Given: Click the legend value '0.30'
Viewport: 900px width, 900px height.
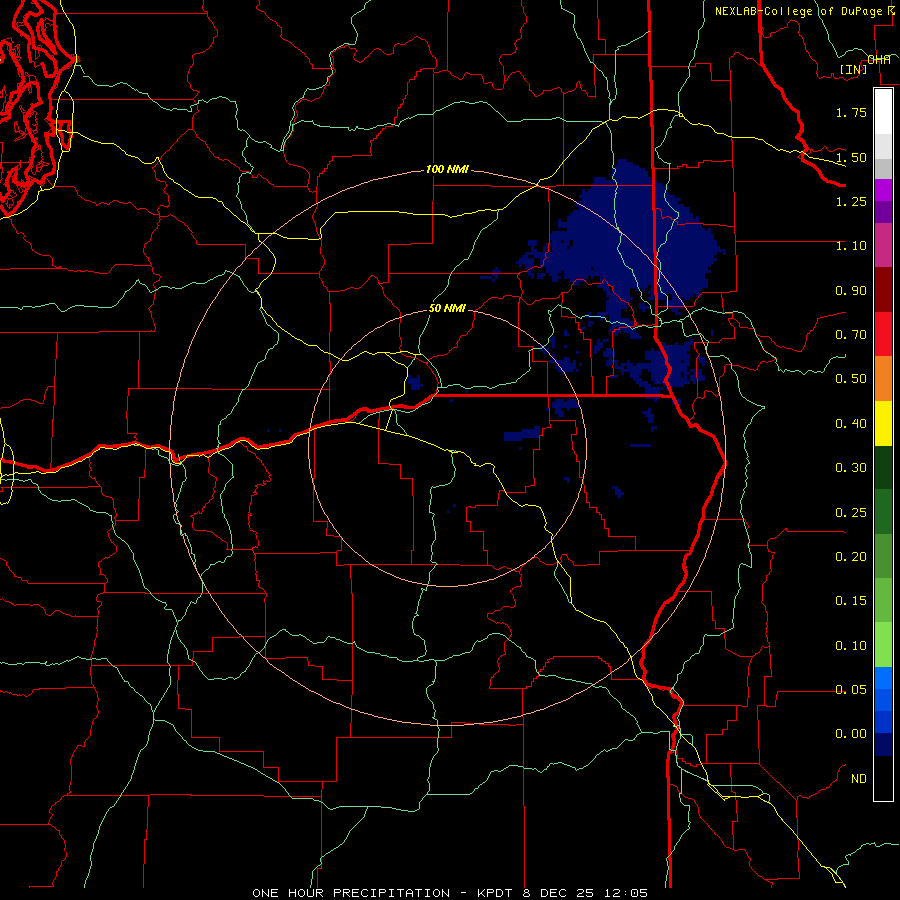Looking at the screenshot, I should click(851, 468).
